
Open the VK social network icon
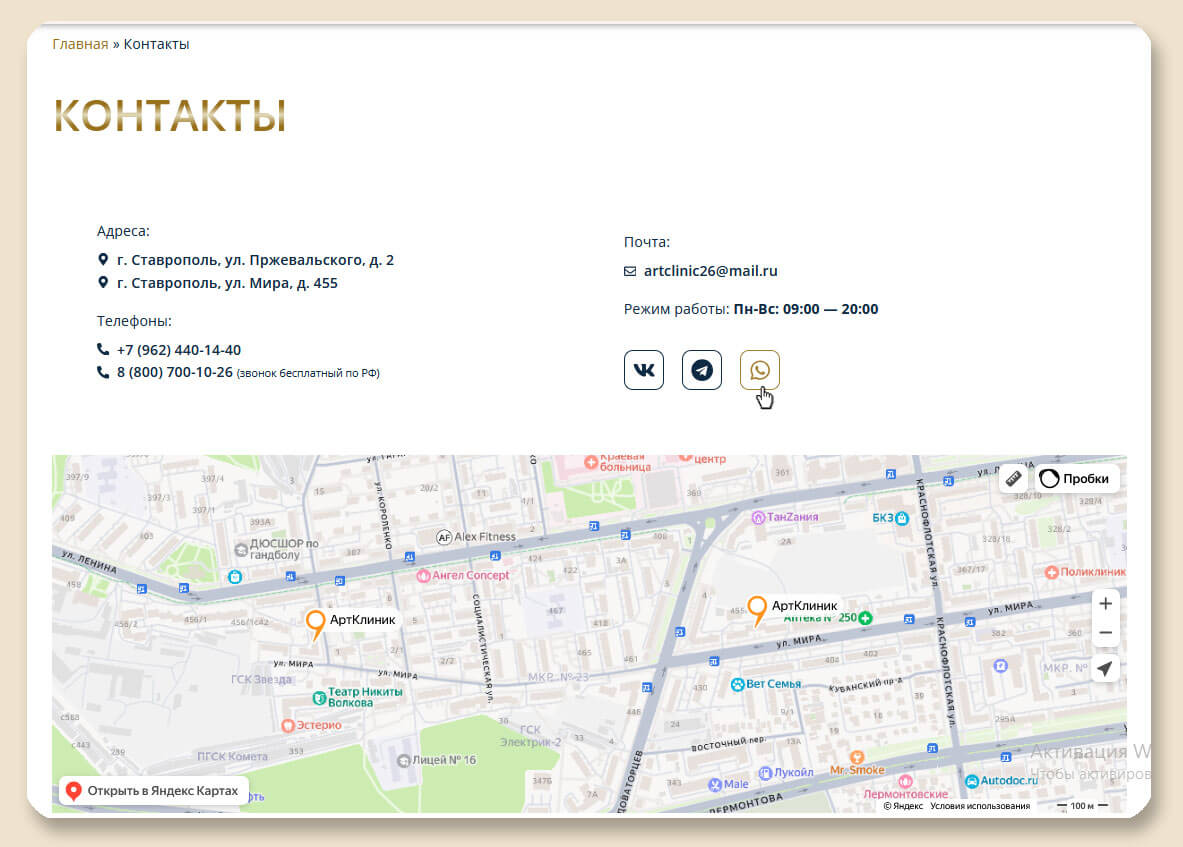point(643,370)
